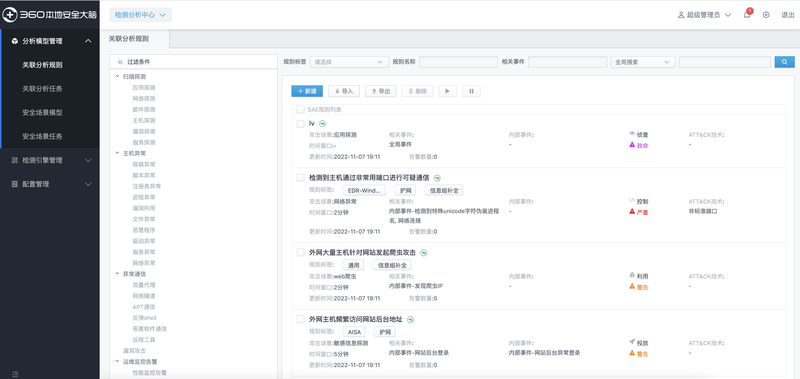Select checkbox for 检测到主机通过非常用端口进行可疑通信
This screenshot has width=800, height=379.
(301, 178)
